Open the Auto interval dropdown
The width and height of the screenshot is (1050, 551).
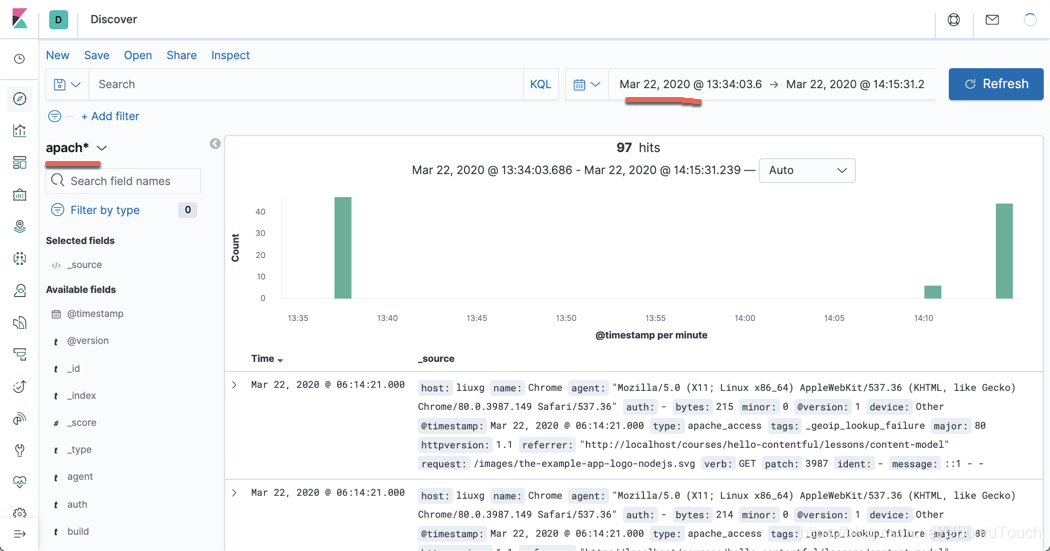click(807, 170)
